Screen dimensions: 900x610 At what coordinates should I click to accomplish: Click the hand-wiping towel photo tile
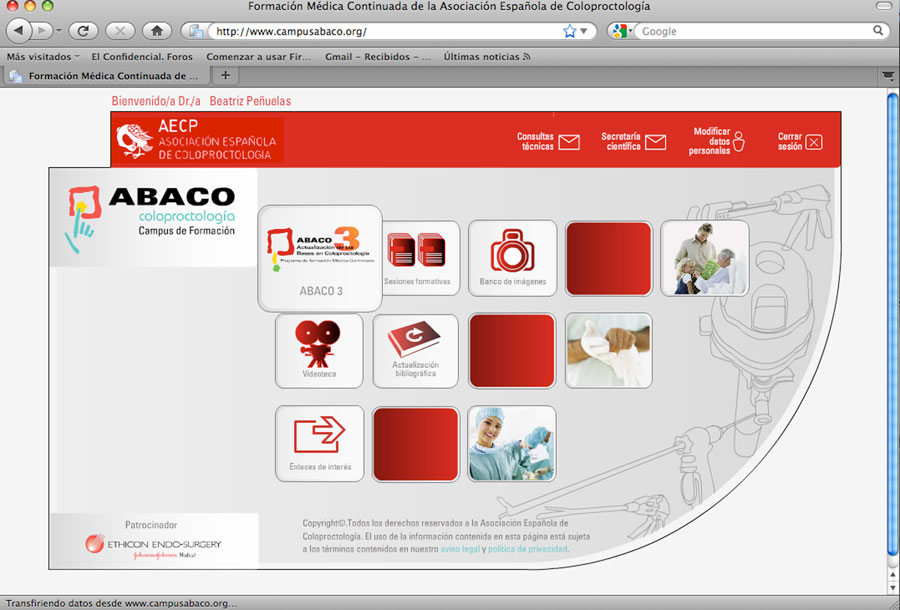click(x=608, y=351)
